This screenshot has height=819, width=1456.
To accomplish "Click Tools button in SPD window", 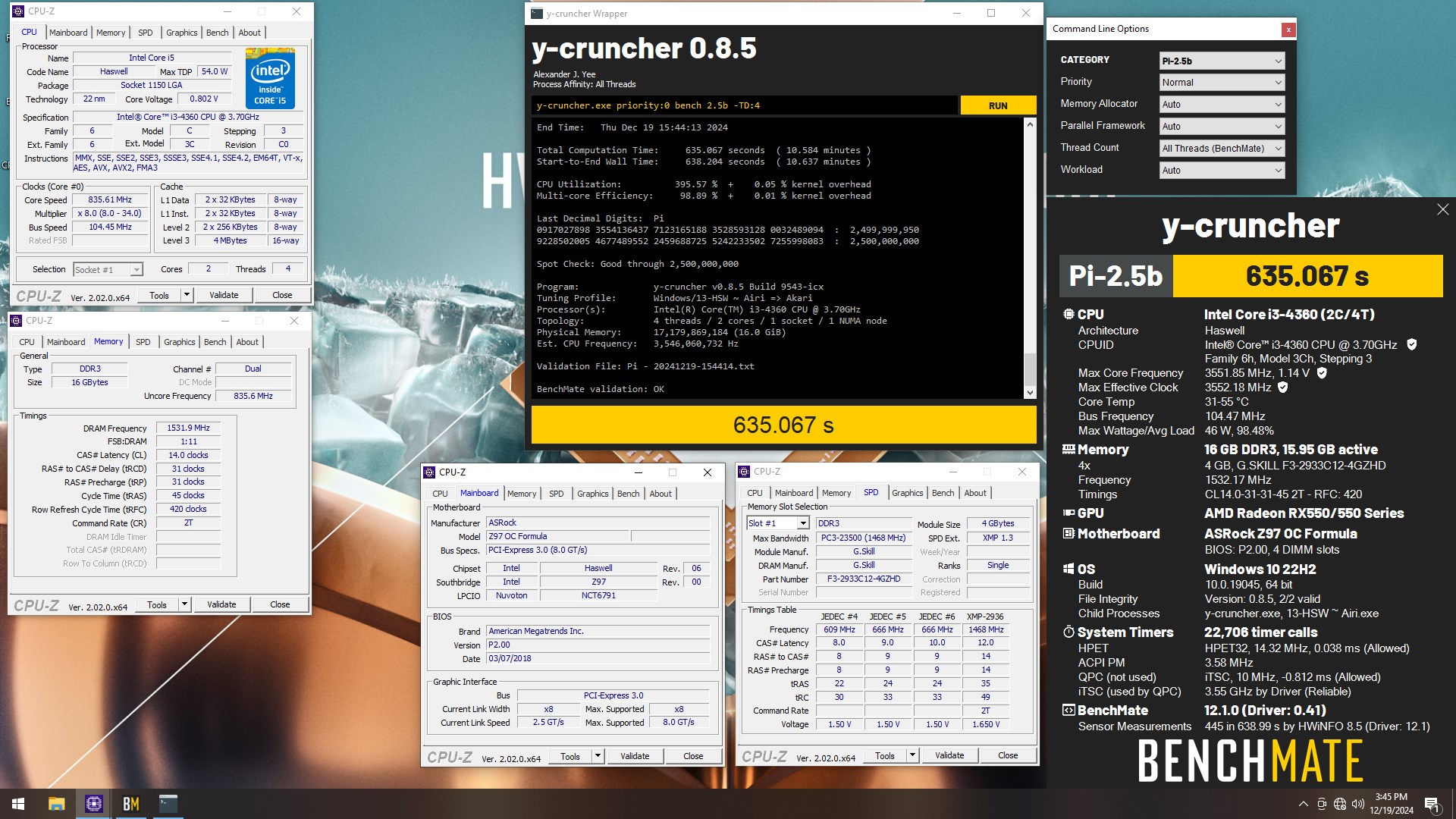I will coord(885,755).
